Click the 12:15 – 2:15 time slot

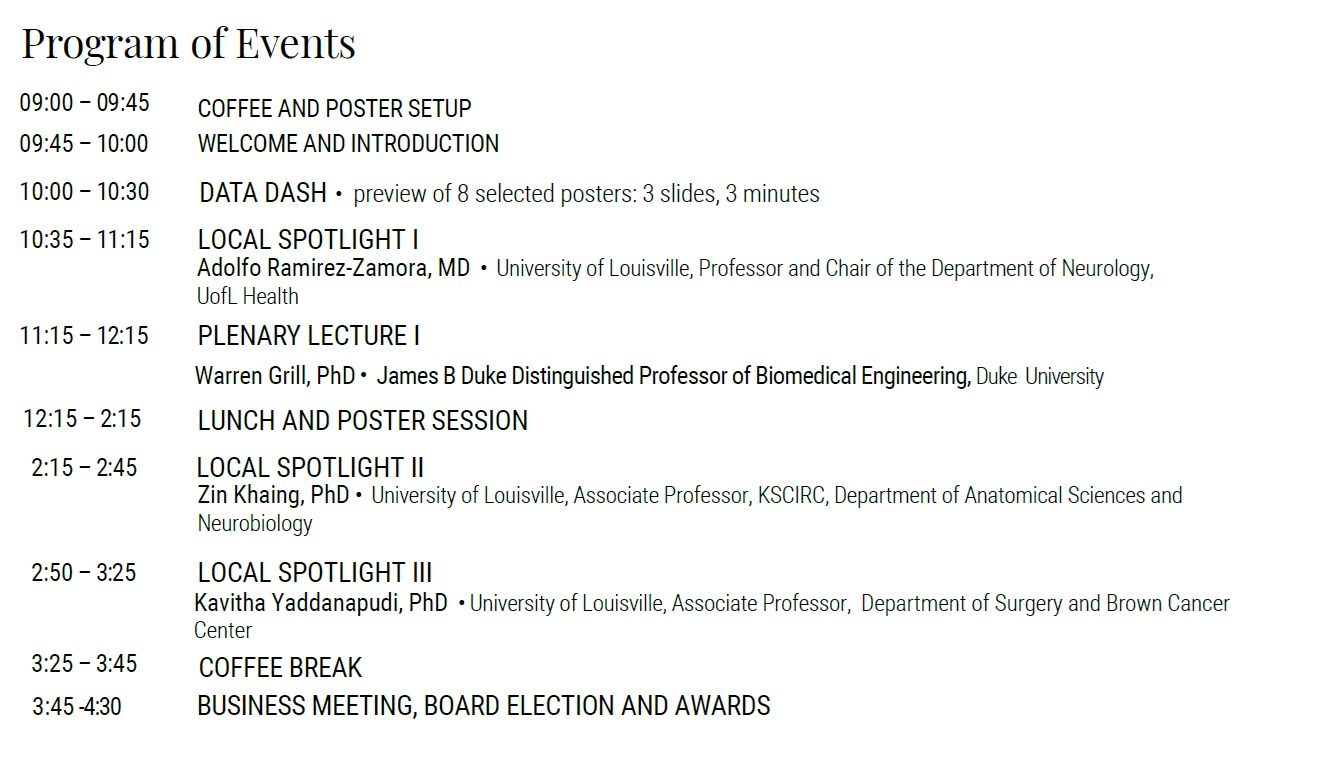(x=82, y=419)
